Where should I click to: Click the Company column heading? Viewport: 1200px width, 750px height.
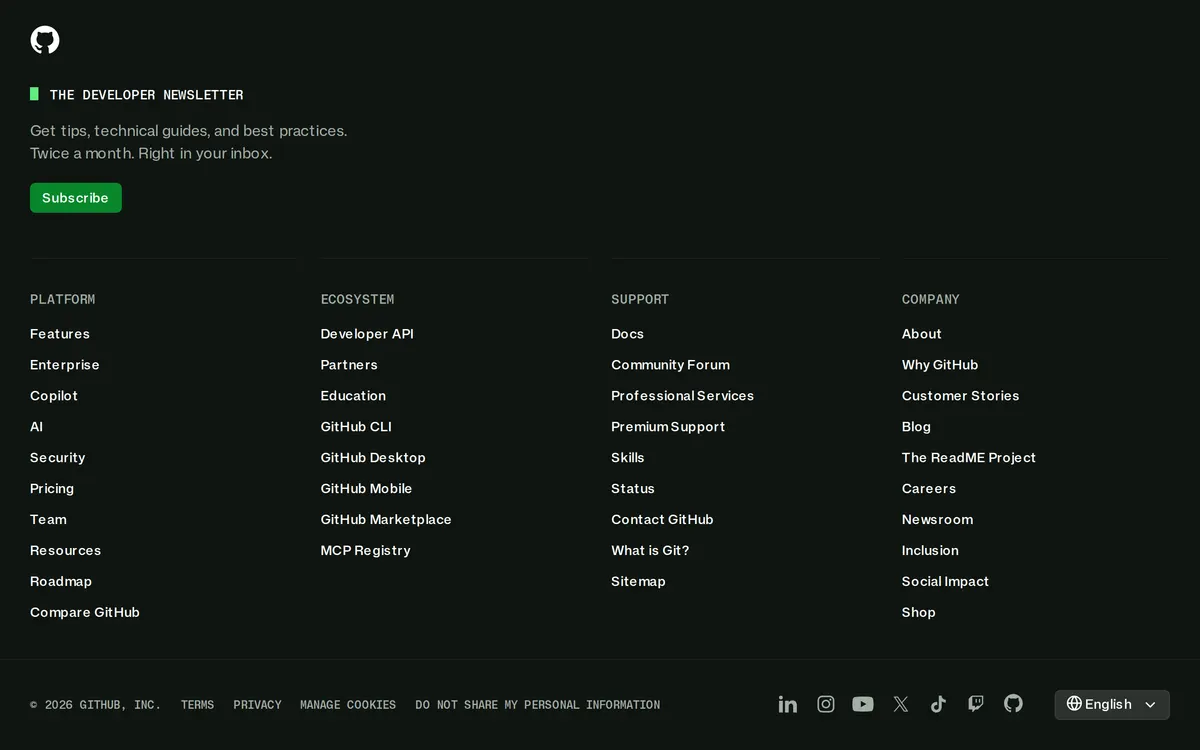[931, 300]
